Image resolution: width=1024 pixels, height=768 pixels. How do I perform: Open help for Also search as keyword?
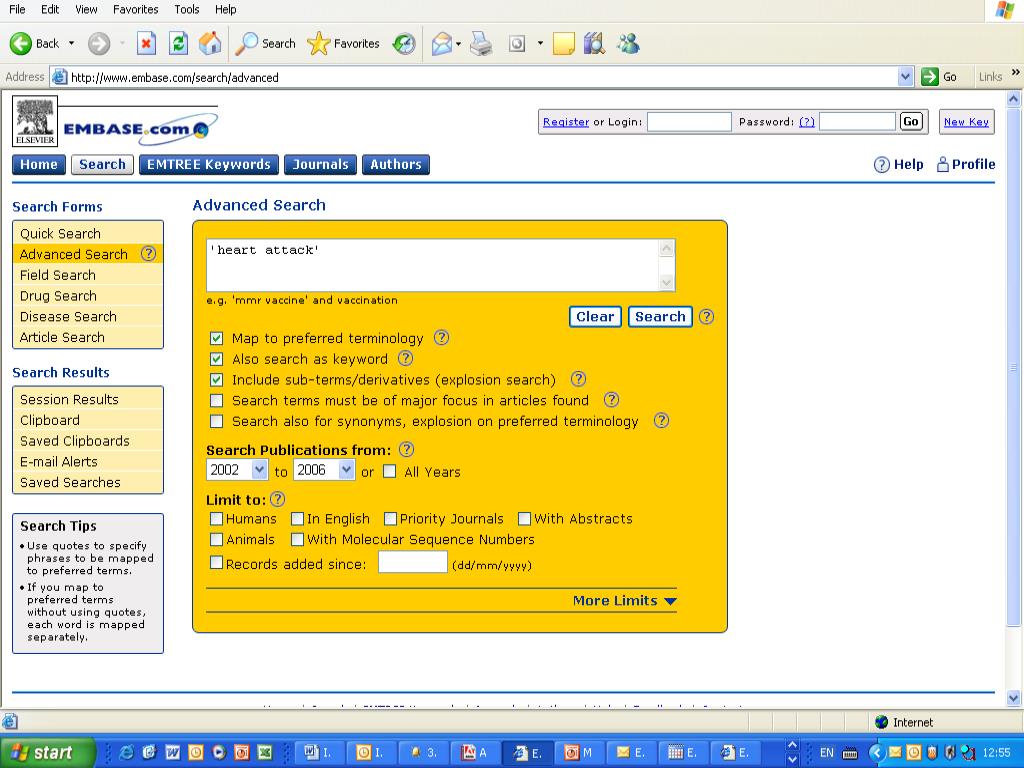click(406, 359)
